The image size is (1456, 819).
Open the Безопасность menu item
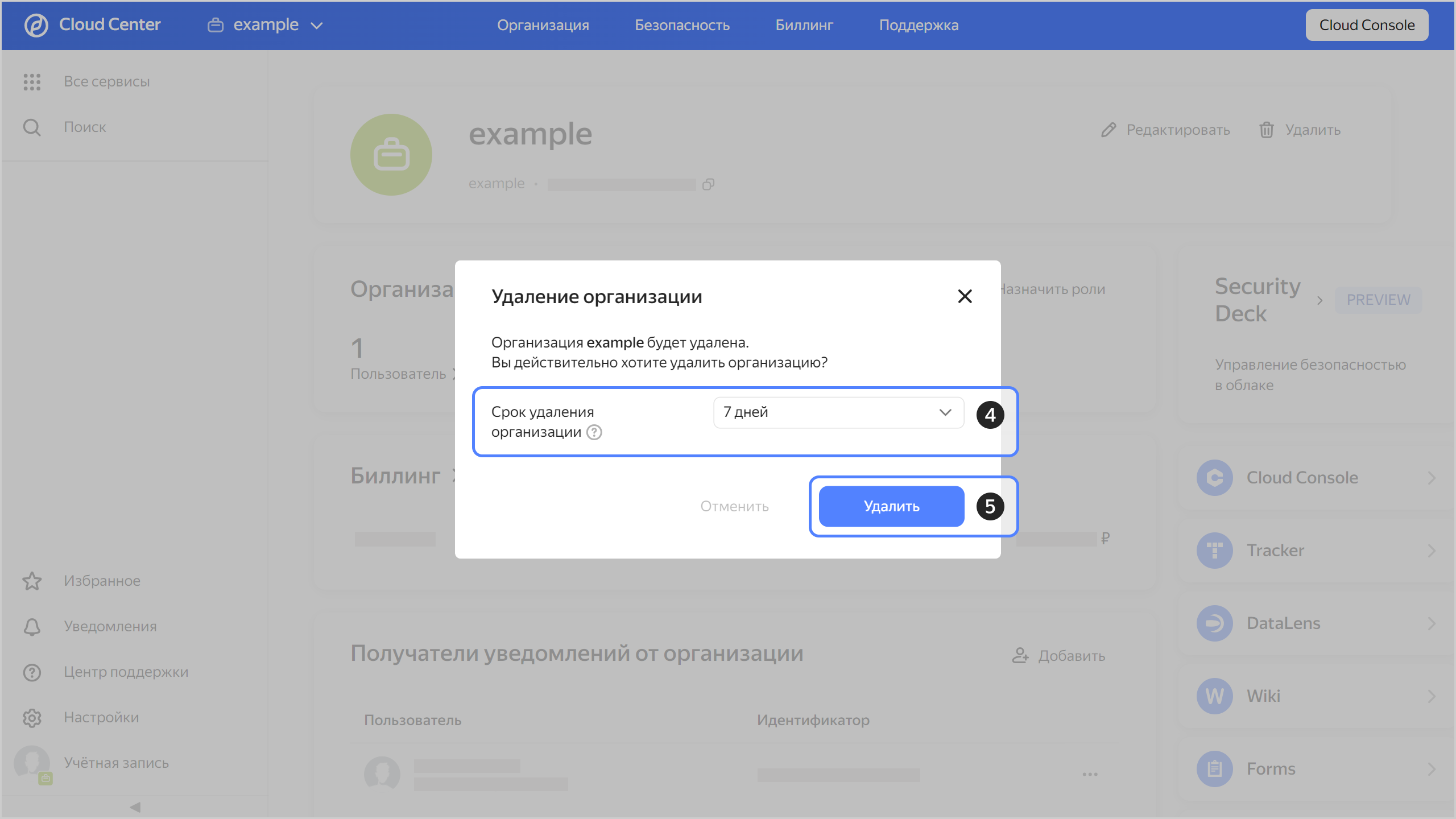(682, 24)
